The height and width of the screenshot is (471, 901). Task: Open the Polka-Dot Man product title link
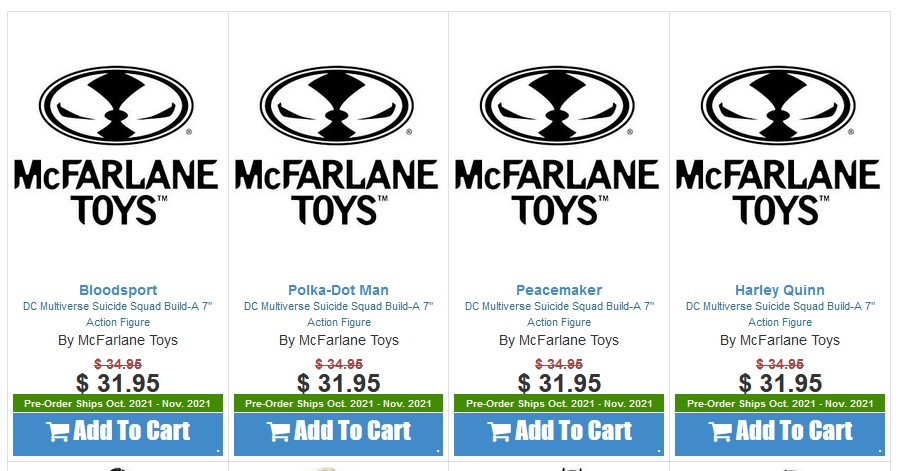pyautogui.click(x=338, y=290)
